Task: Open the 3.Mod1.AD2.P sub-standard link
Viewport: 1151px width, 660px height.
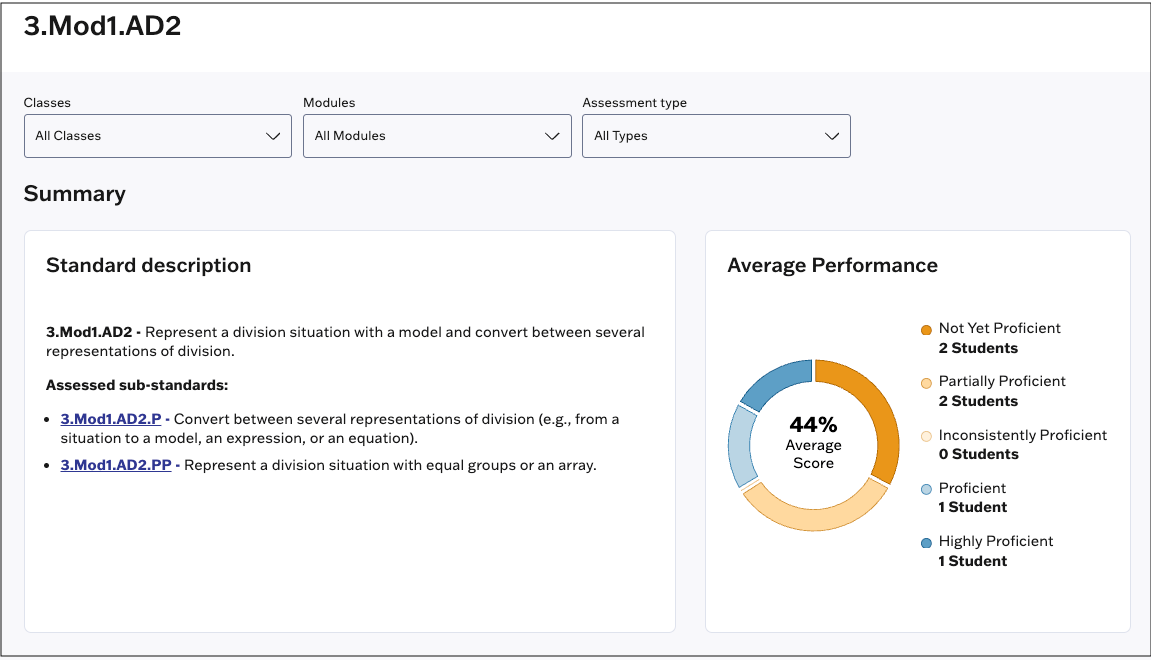Action: (111, 419)
